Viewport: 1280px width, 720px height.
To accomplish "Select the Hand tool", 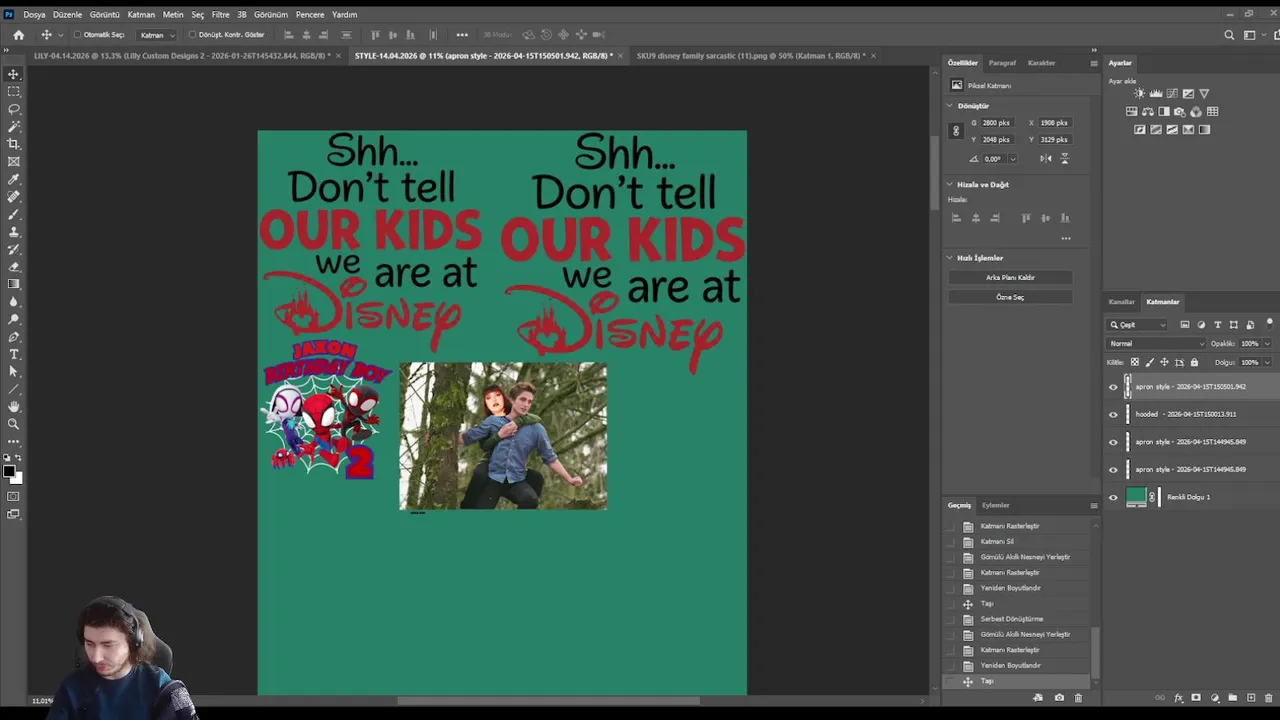I will coord(14,406).
